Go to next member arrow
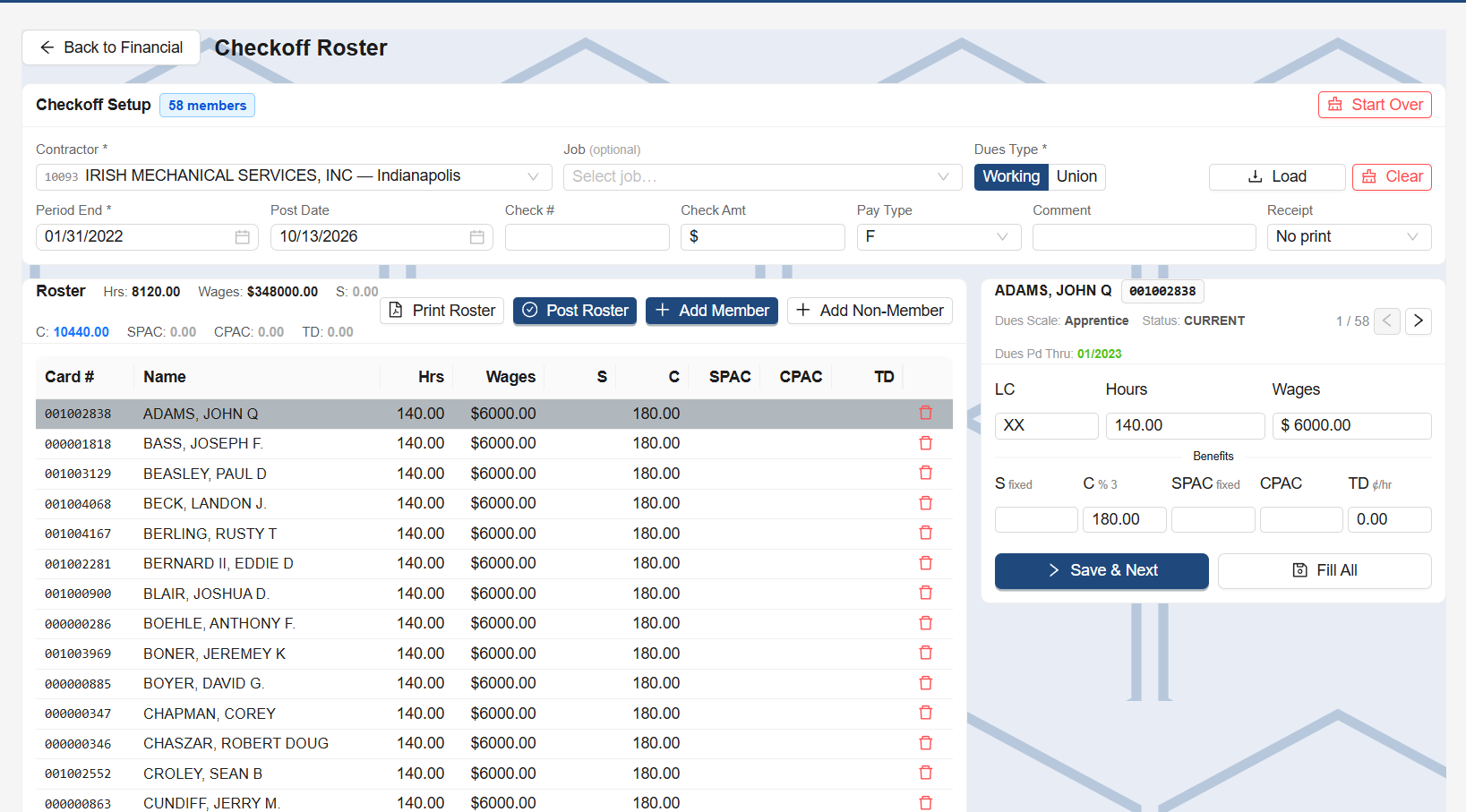 coord(1419,321)
